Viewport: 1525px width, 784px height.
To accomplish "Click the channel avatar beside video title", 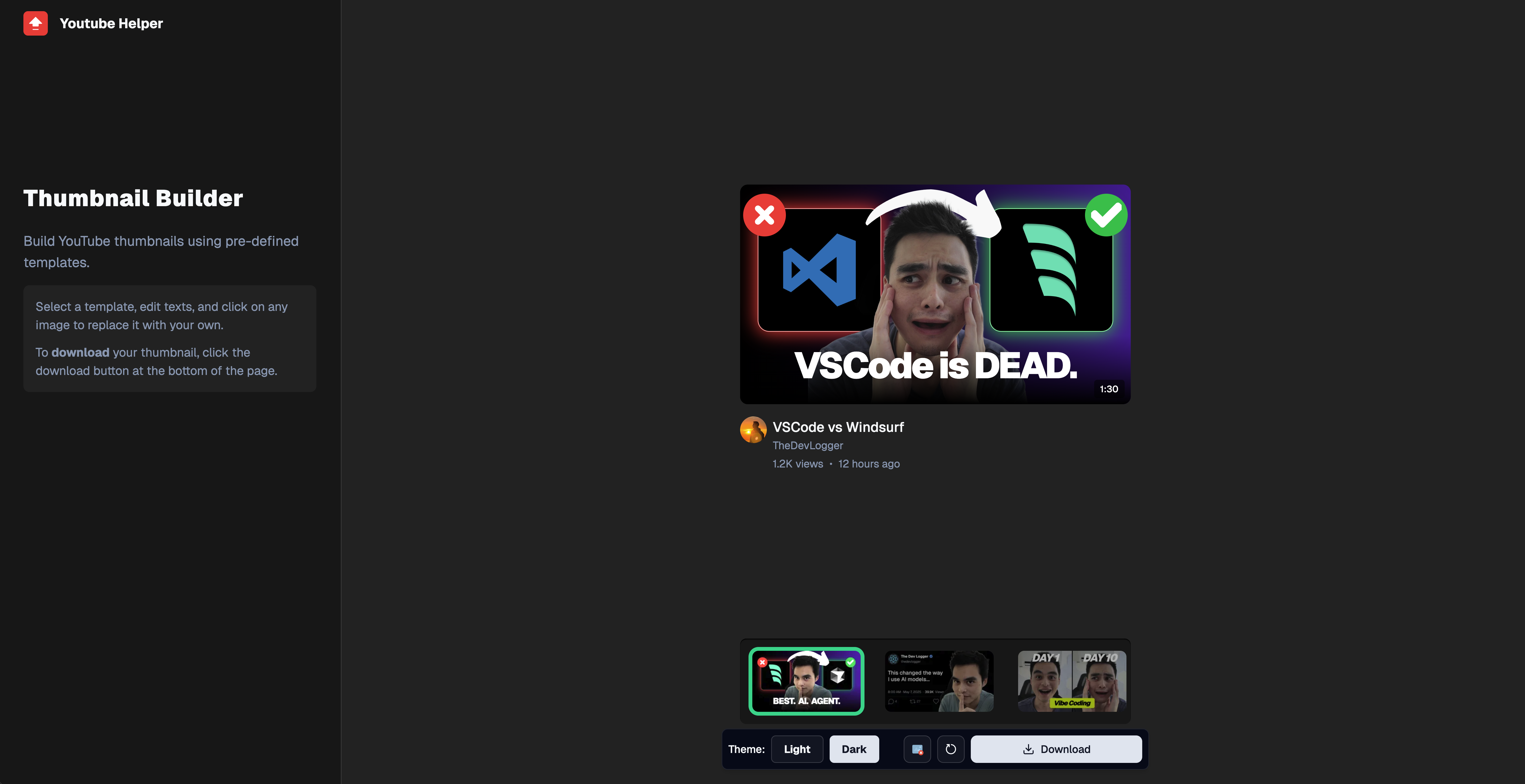I will [x=753, y=430].
